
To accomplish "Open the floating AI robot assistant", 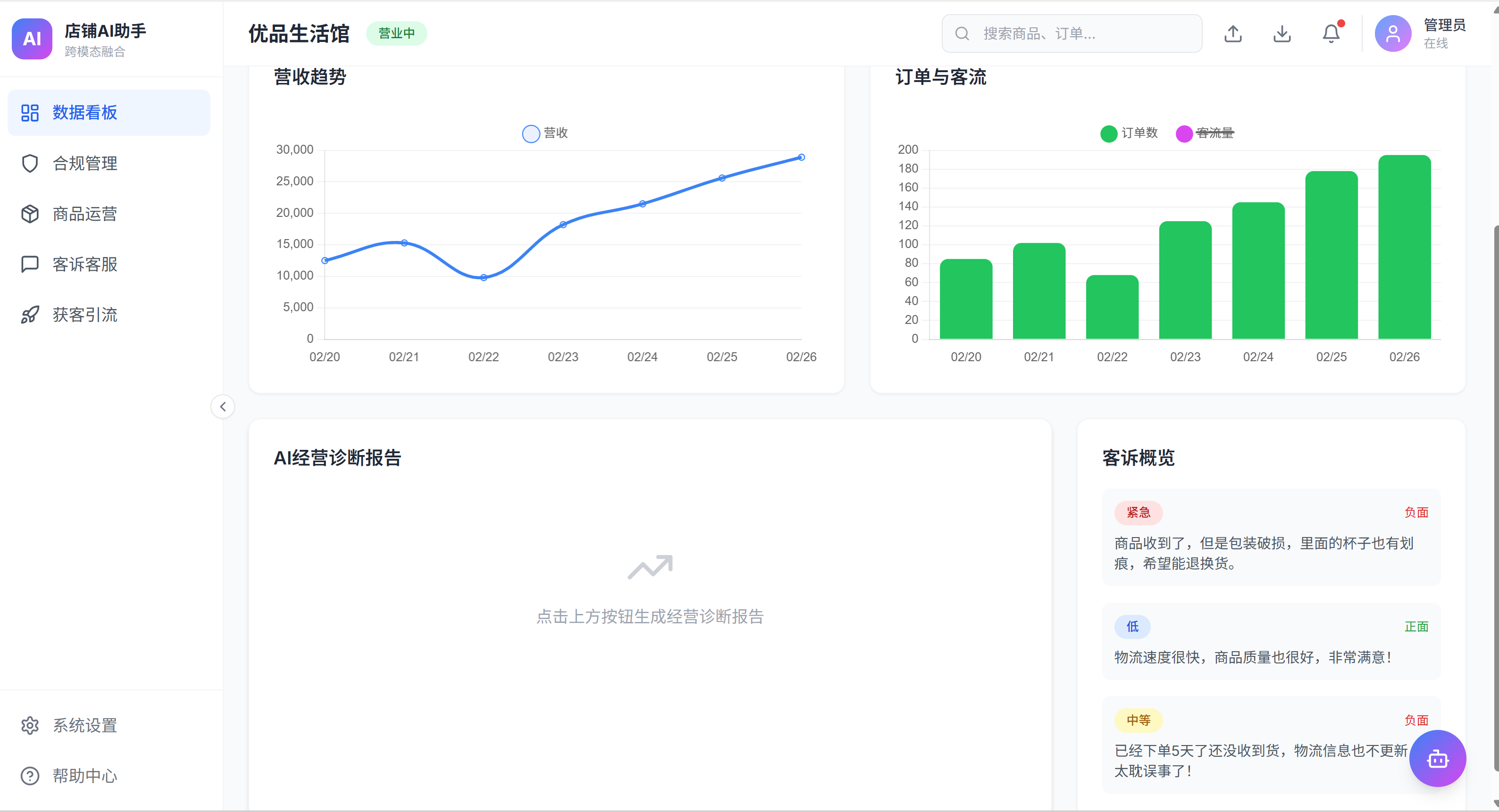I will [1437, 758].
